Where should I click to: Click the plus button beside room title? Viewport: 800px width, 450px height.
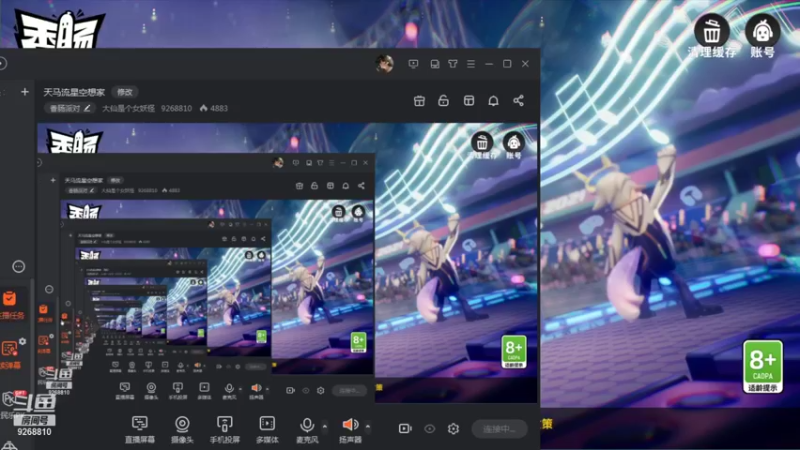24,92
